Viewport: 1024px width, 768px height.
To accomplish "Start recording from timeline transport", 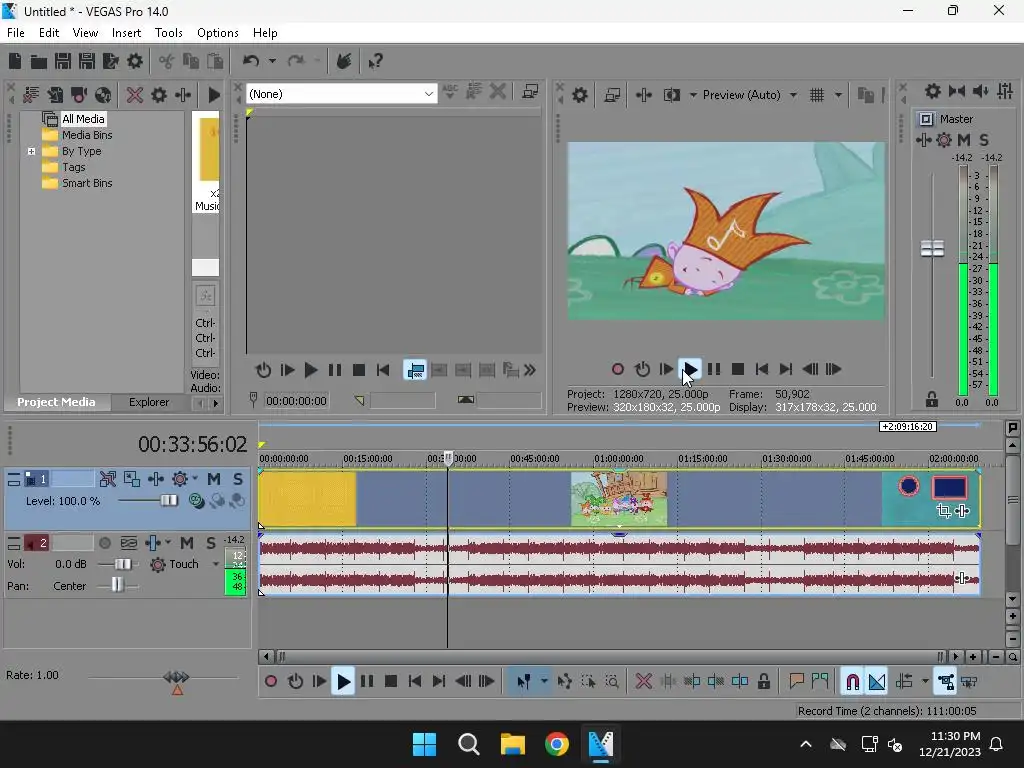I will click(x=271, y=682).
